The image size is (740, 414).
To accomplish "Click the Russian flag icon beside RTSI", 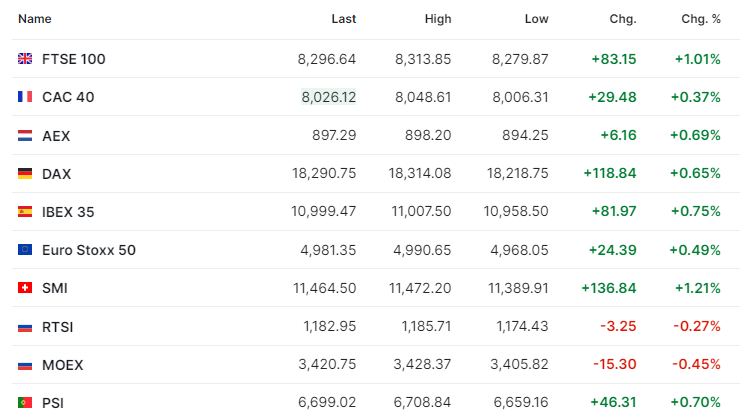I will [x=25, y=327].
